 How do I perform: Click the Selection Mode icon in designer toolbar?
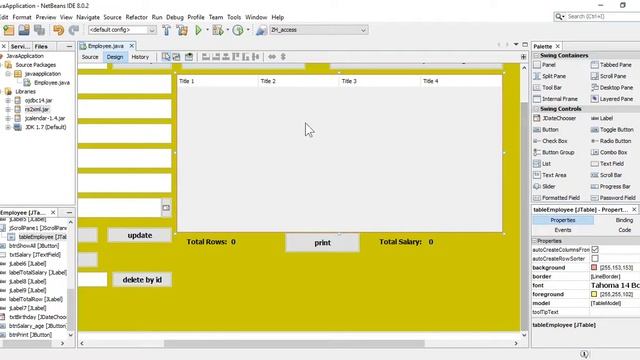point(166,57)
